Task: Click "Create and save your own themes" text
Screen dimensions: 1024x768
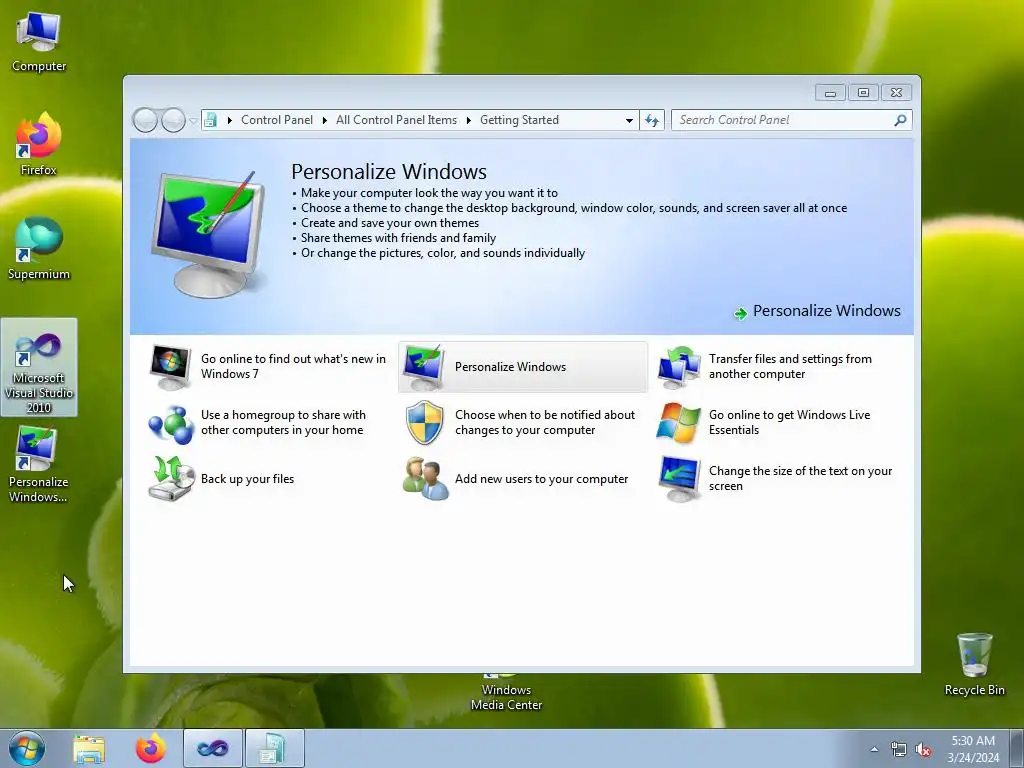Action: coord(390,223)
